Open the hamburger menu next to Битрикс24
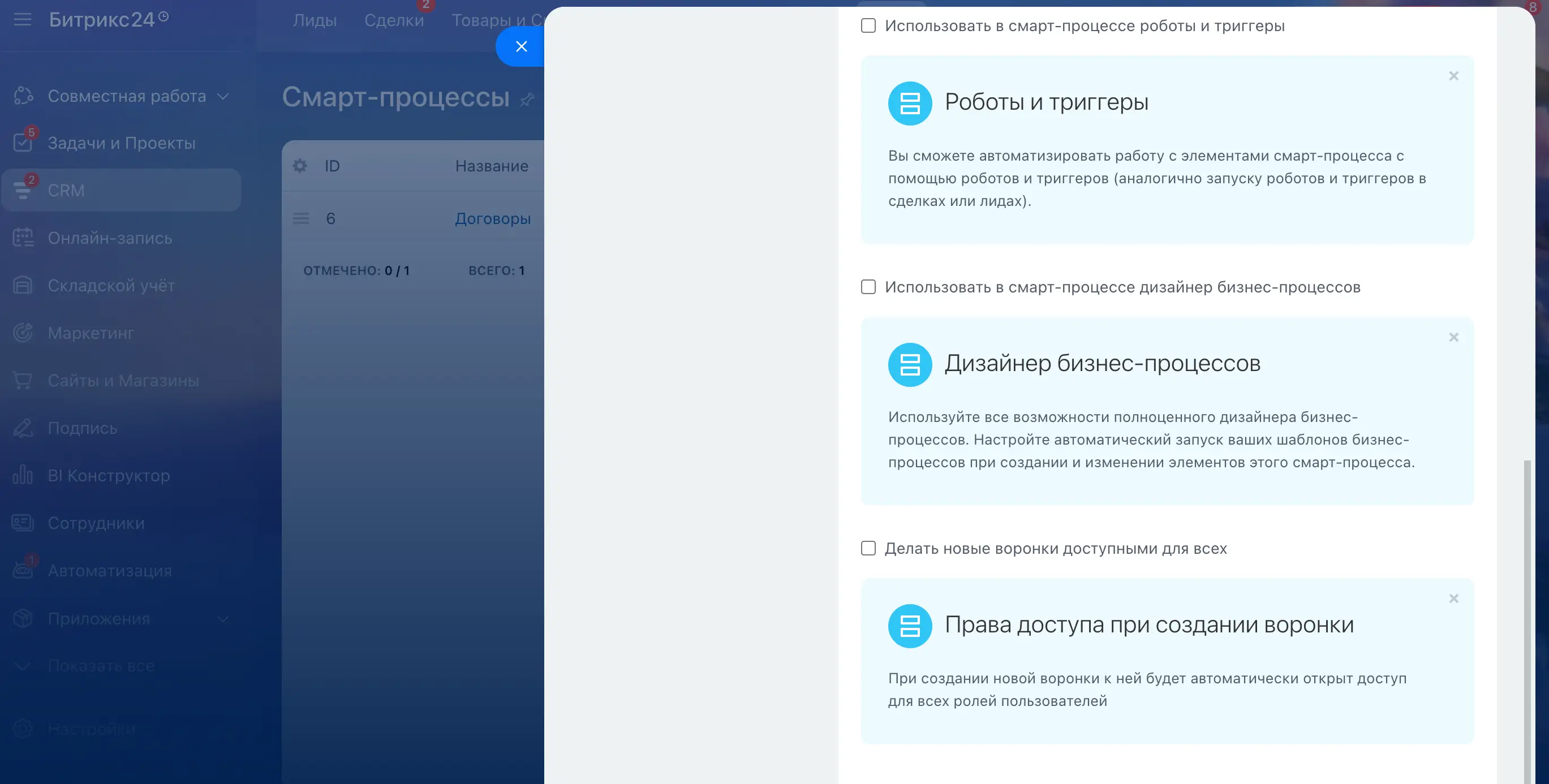The width and height of the screenshot is (1549, 784). pyautogui.click(x=22, y=20)
